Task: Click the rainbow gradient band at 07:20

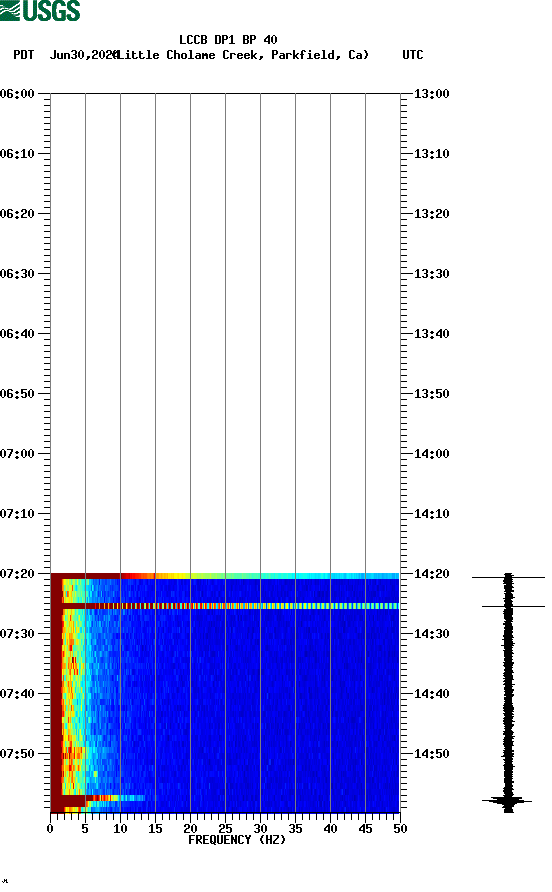Action: click(225, 576)
